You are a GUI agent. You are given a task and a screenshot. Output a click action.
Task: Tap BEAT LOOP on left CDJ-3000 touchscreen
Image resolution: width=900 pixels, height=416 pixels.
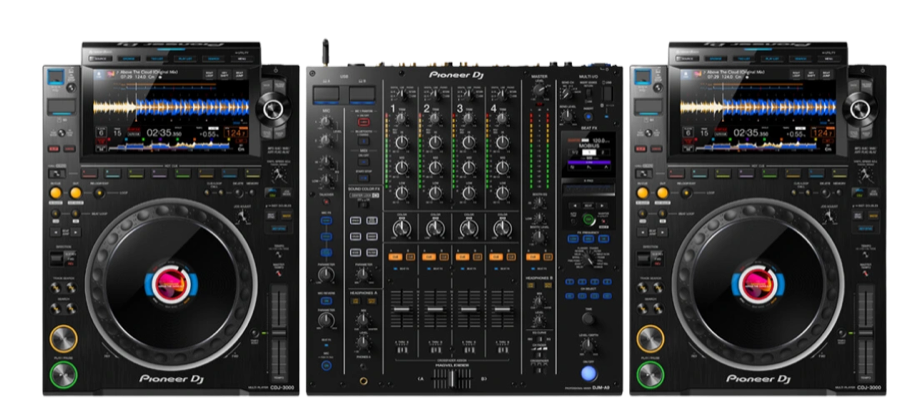pyautogui.click(x=209, y=74)
